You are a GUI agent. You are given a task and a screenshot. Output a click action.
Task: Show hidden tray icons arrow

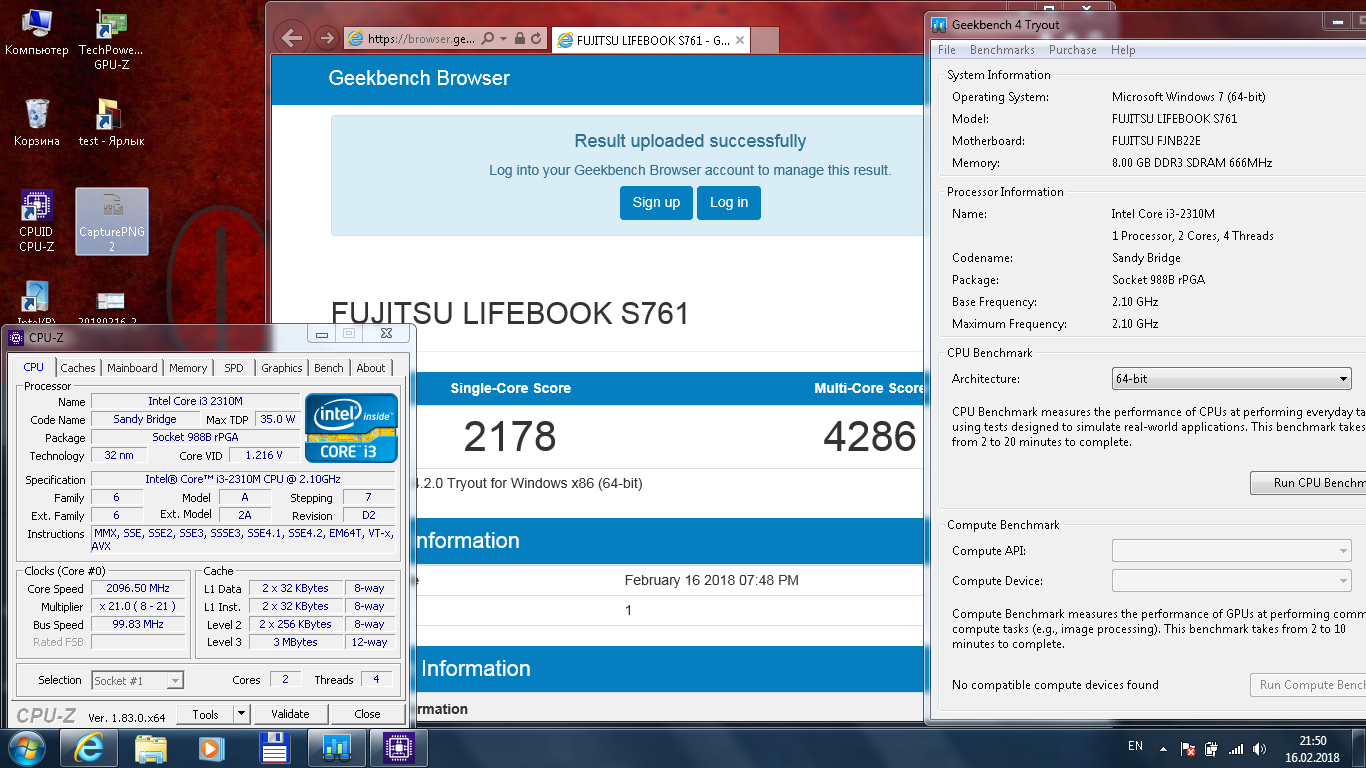[x=1162, y=748]
